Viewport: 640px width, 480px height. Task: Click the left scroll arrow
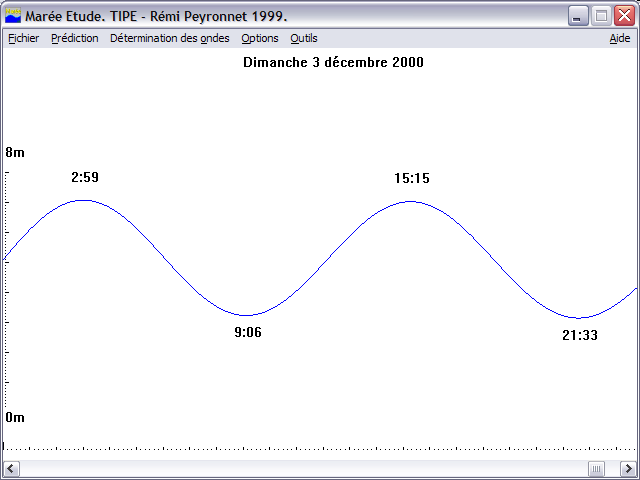(11, 468)
